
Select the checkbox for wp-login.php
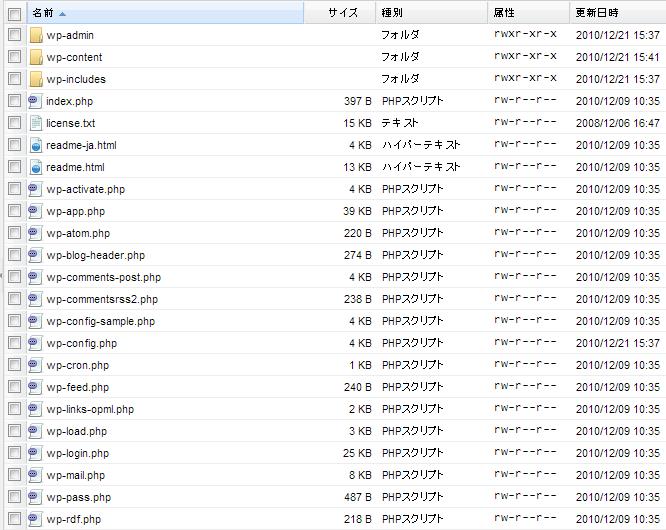[14, 453]
